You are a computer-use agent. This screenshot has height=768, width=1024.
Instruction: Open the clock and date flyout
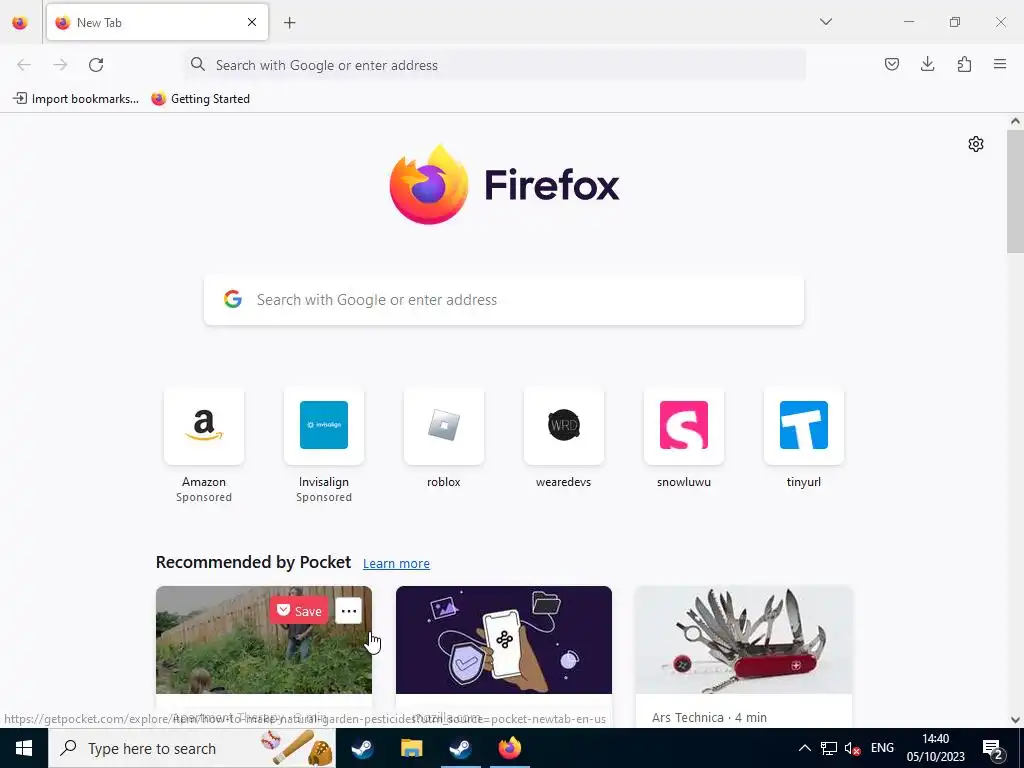coord(935,748)
